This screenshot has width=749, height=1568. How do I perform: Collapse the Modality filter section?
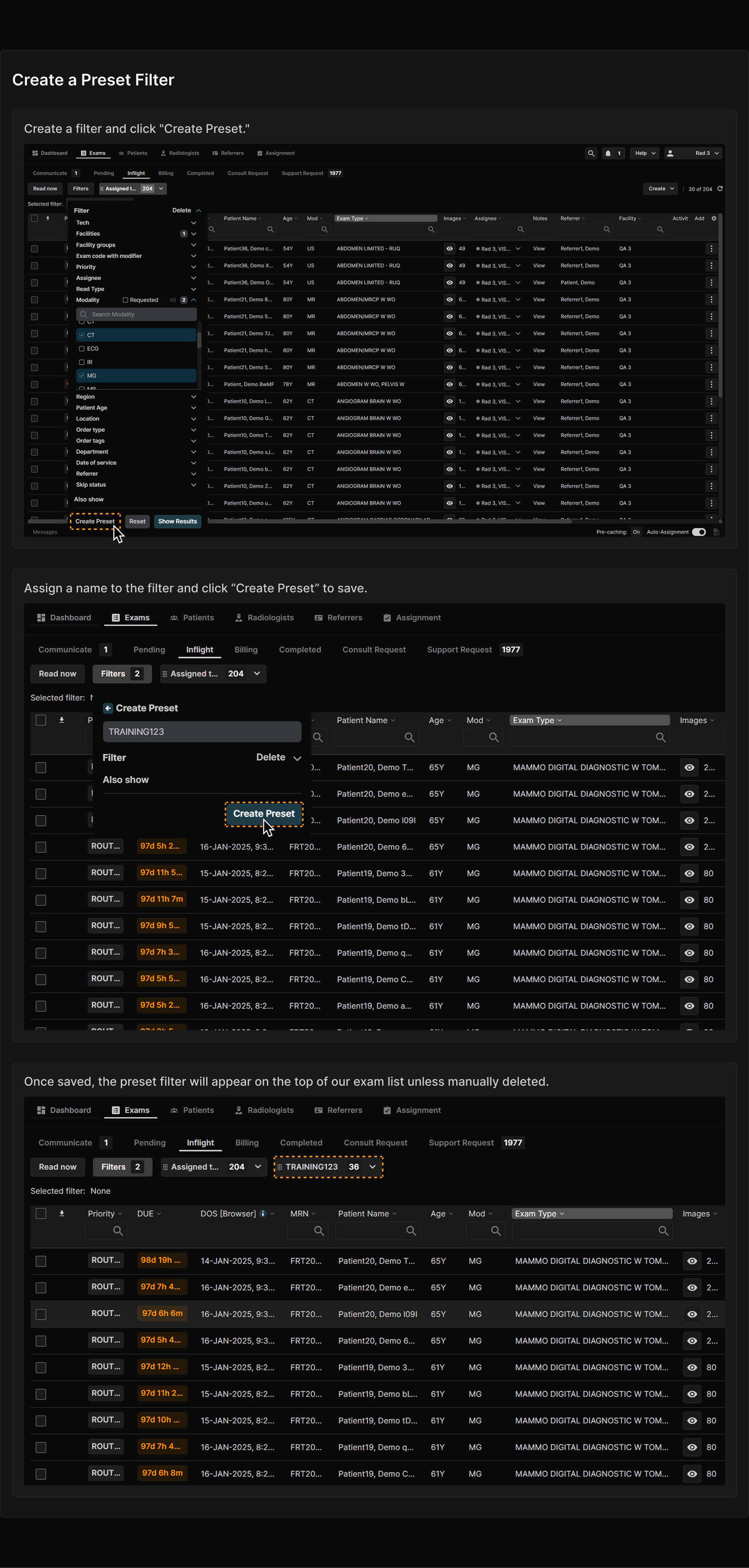[193, 300]
